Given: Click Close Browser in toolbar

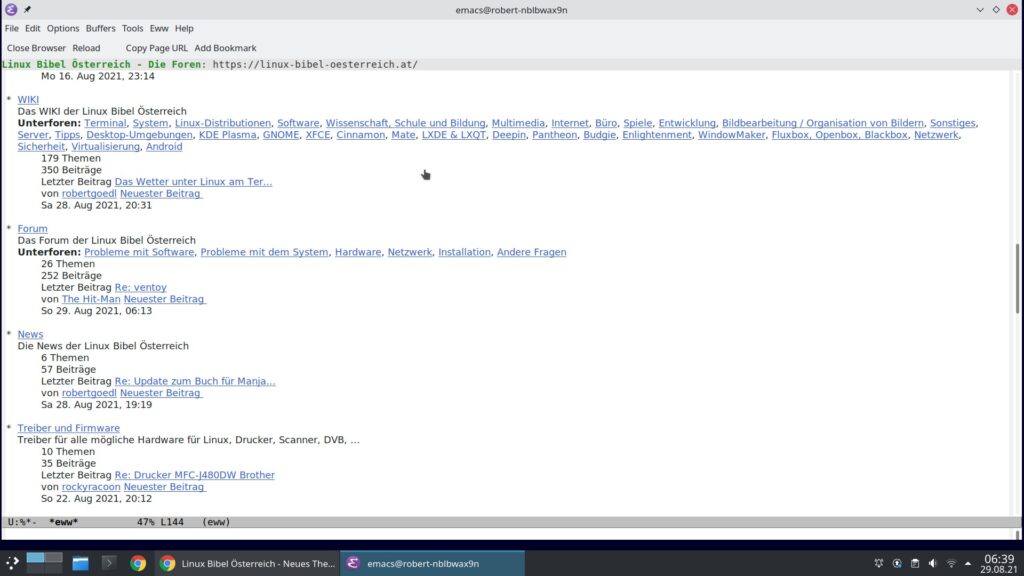Looking at the screenshot, I should click(x=37, y=48).
